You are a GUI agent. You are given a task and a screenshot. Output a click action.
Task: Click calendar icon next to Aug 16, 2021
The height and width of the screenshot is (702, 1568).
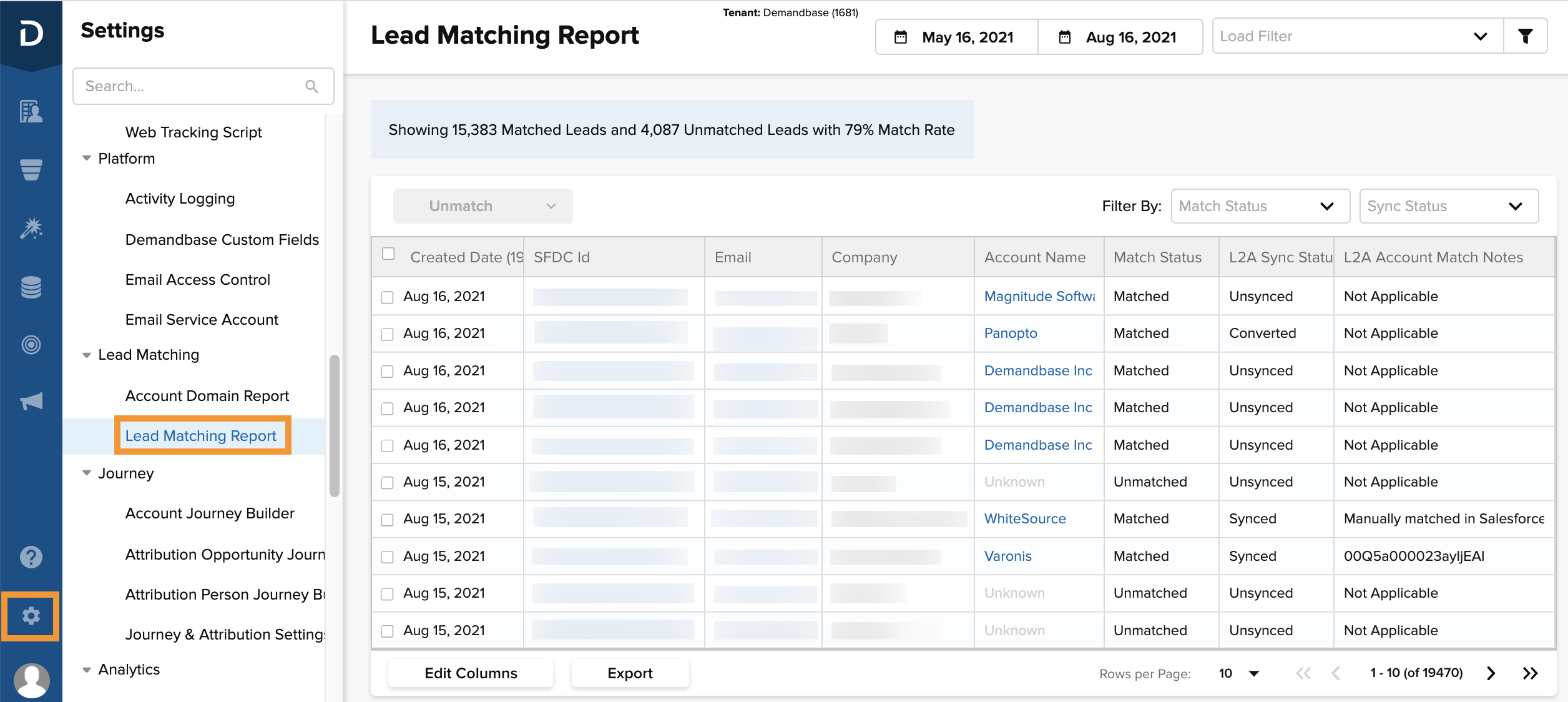pyautogui.click(x=1065, y=37)
